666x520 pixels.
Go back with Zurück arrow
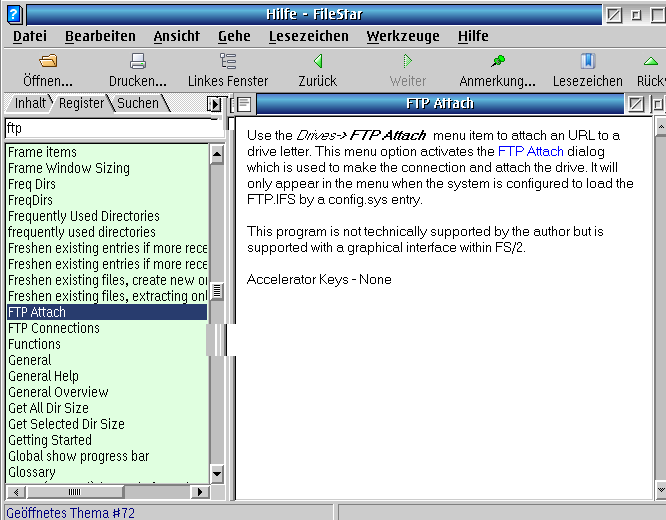click(x=318, y=61)
